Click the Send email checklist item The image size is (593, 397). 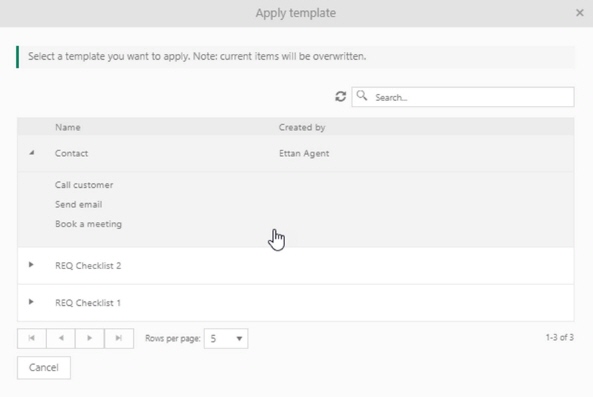79,205
